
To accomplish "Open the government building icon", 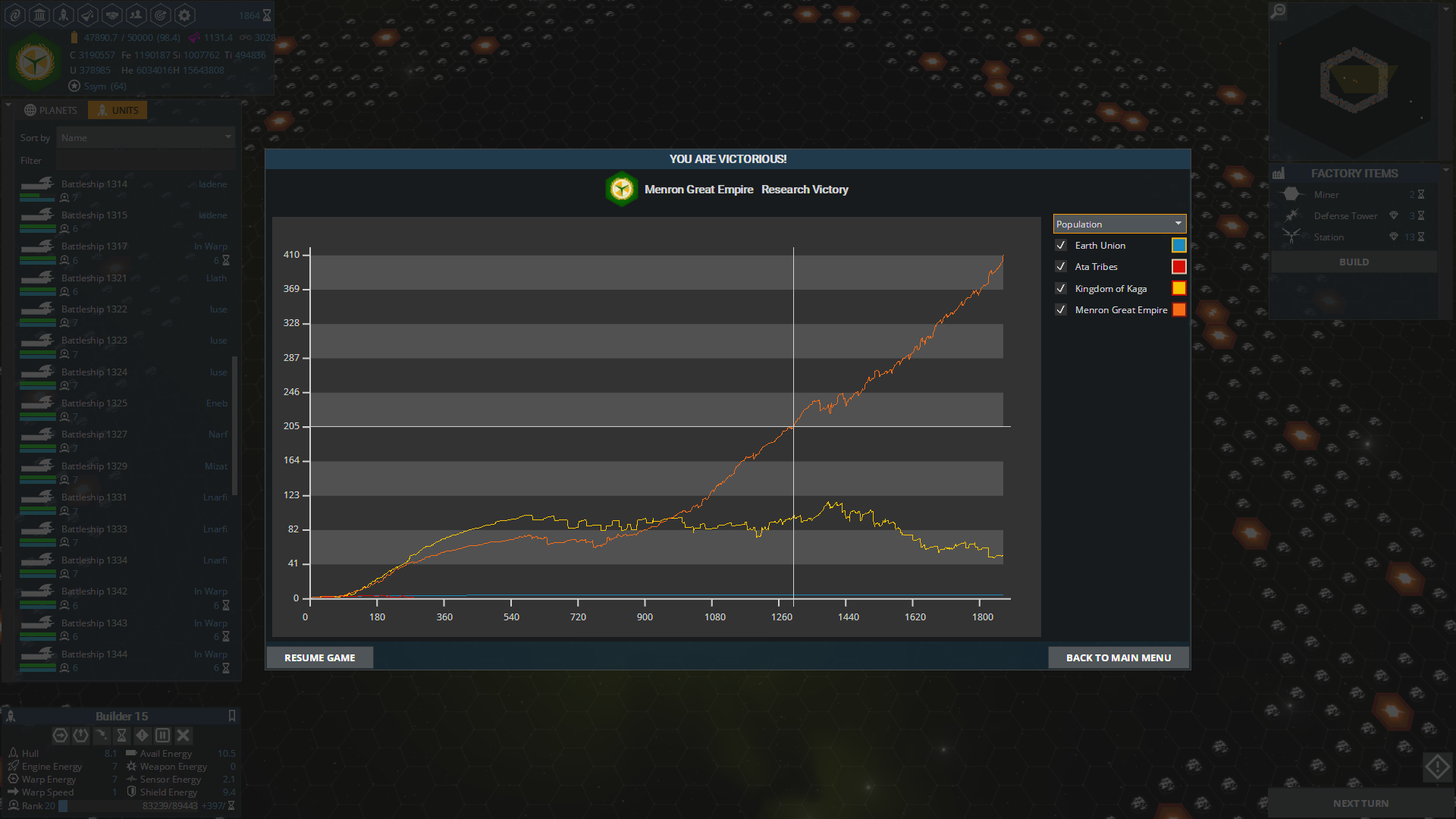I will [x=39, y=14].
